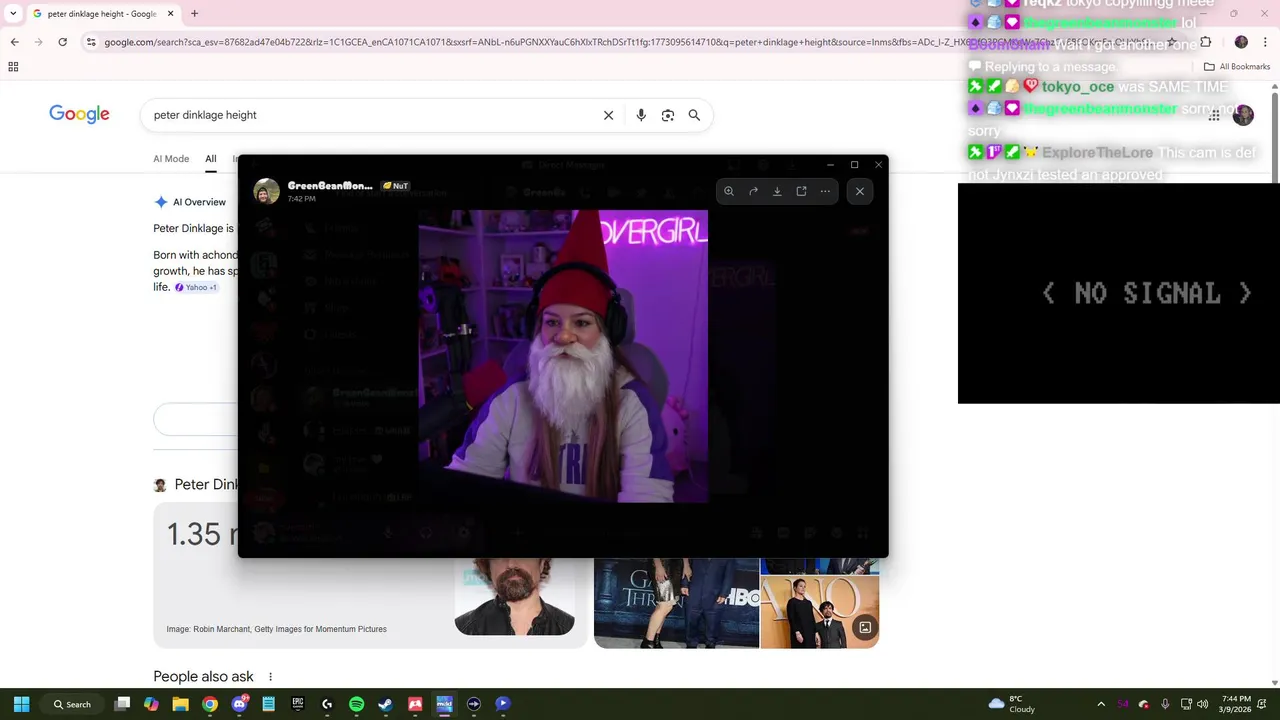The width and height of the screenshot is (1280, 720).
Task: Open File Explorer from taskbar
Action: (180, 704)
